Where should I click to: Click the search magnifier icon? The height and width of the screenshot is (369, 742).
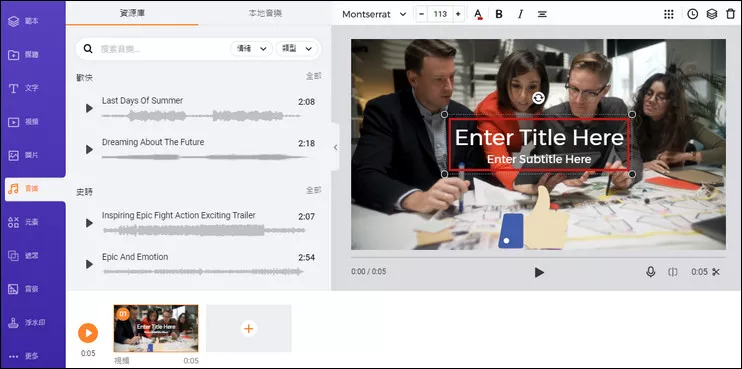(x=88, y=49)
